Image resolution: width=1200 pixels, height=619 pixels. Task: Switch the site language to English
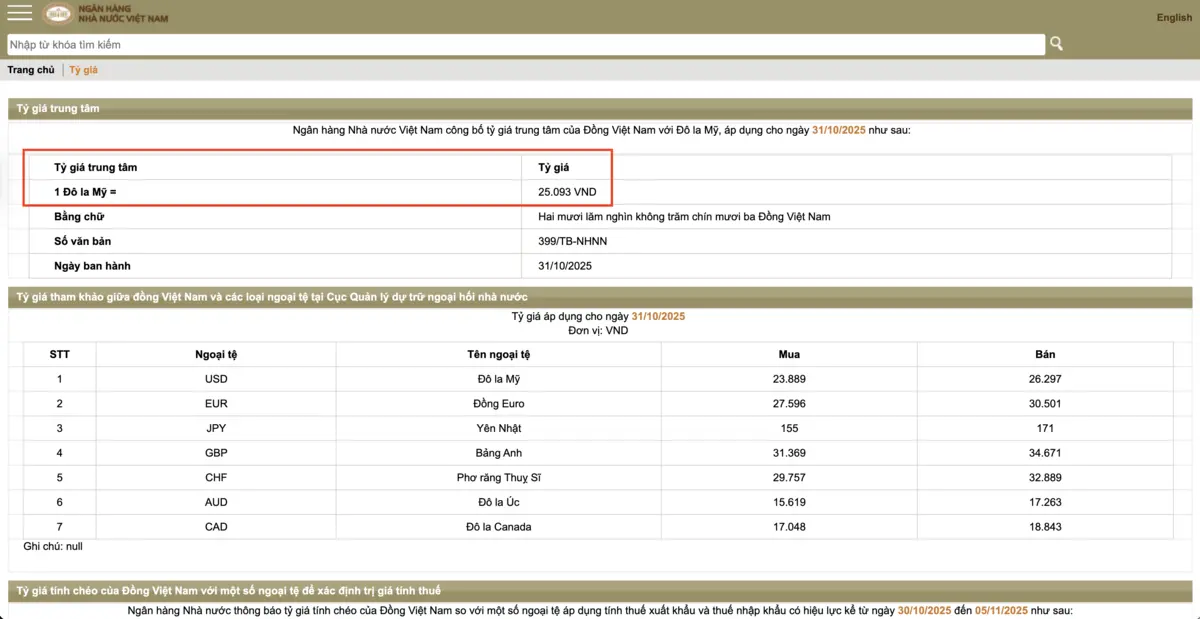tap(1173, 17)
